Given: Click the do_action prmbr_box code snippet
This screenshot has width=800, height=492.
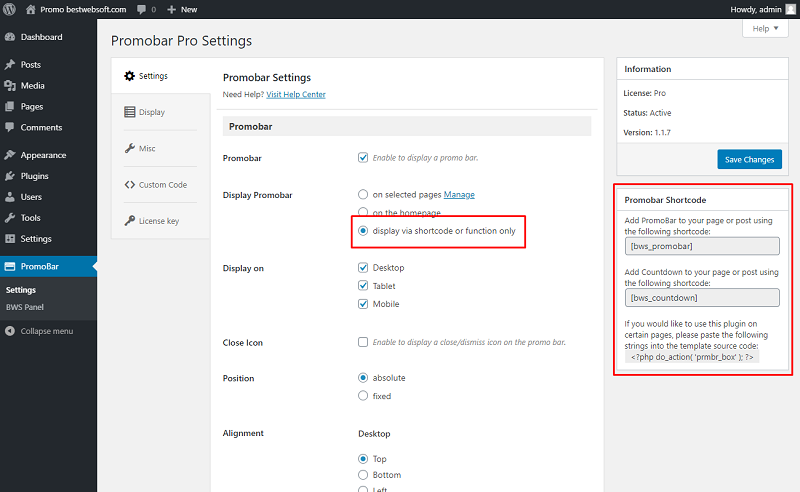Looking at the screenshot, I should pos(692,357).
